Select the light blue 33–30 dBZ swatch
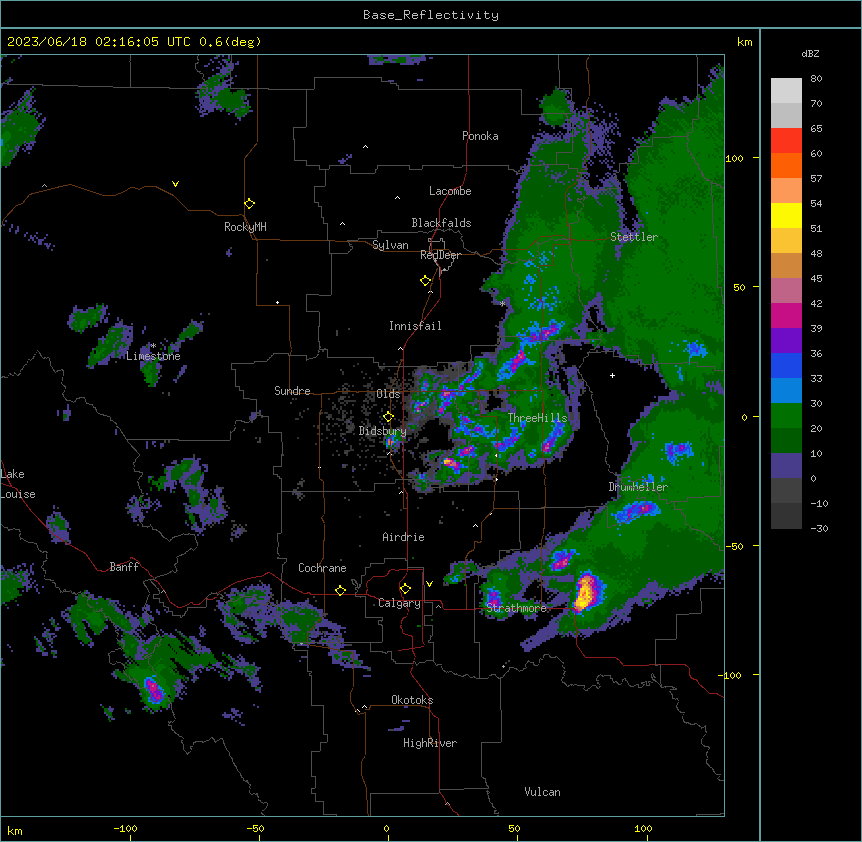The image size is (862, 842). tap(786, 391)
